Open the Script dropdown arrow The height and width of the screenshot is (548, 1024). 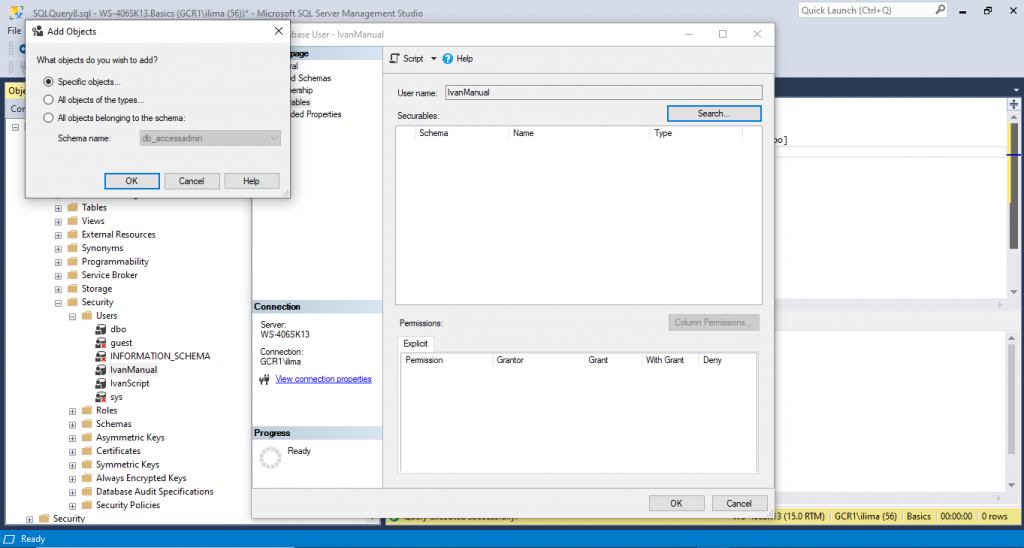(x=433, y=59)
